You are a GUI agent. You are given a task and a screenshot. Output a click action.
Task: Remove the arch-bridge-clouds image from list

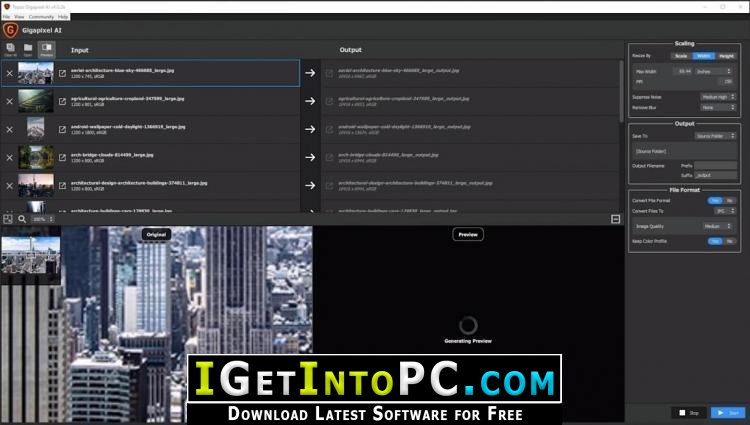pos(10,157)
